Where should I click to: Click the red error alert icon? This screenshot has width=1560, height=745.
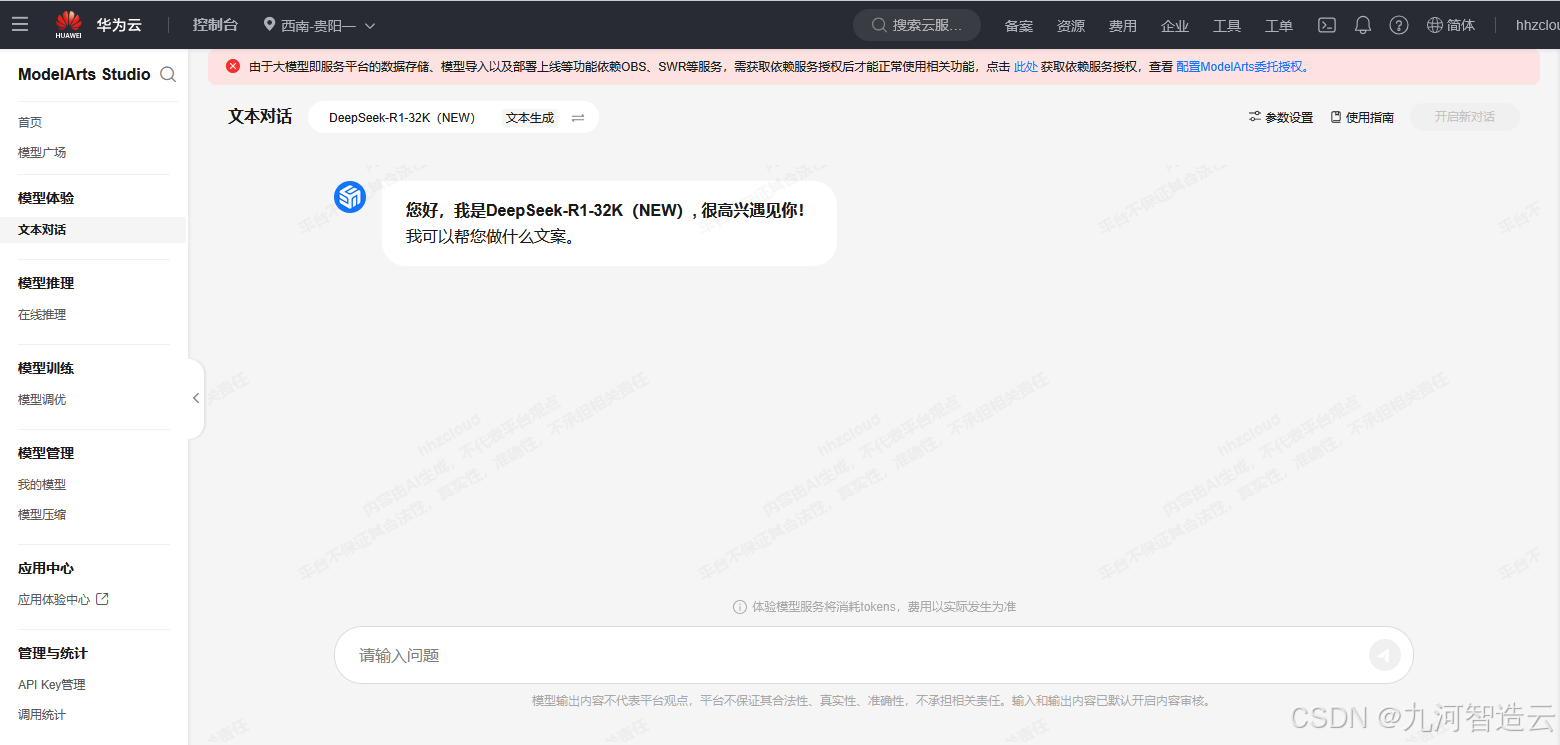(233, 66)
